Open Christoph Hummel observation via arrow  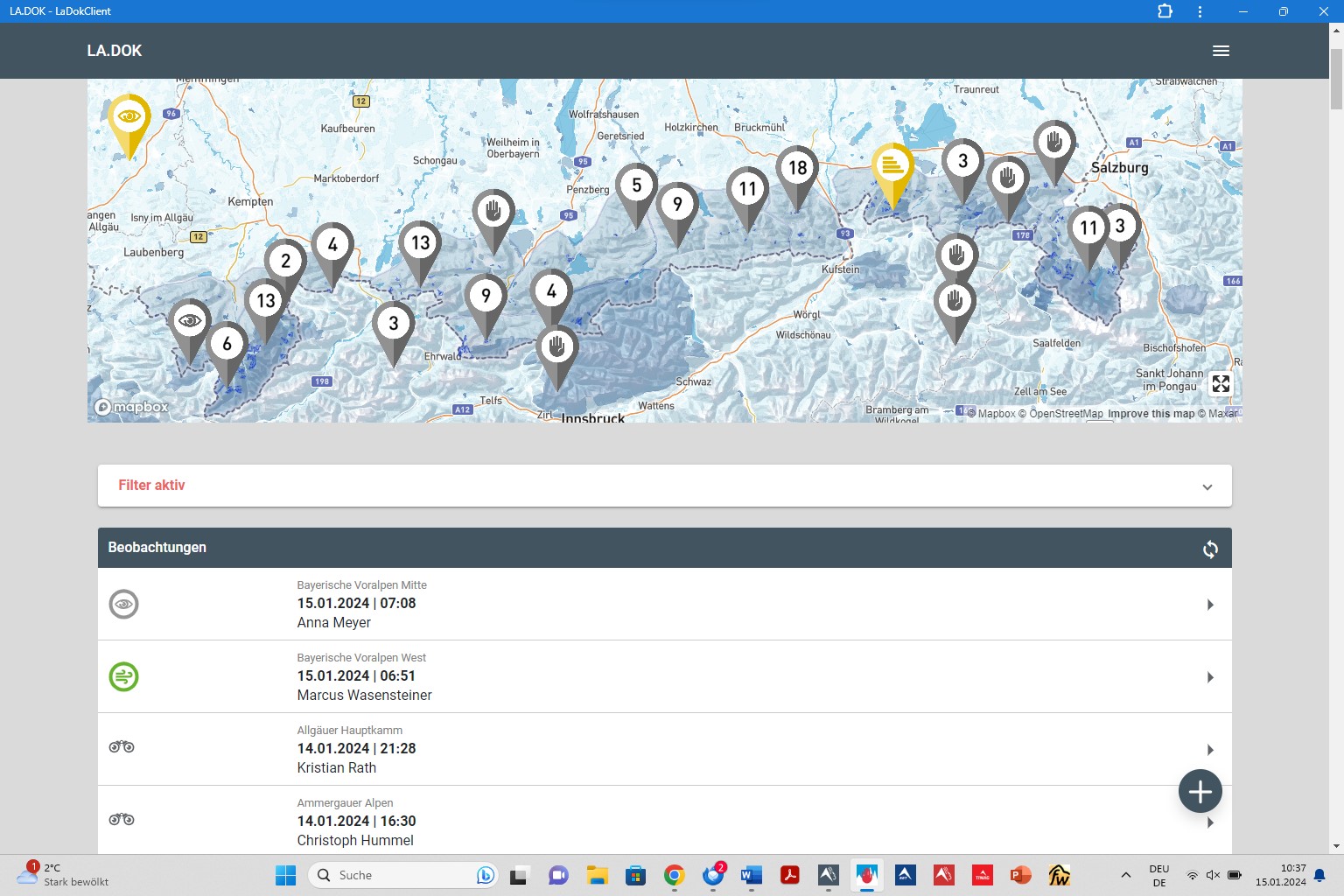click(x=1210, y=822)
